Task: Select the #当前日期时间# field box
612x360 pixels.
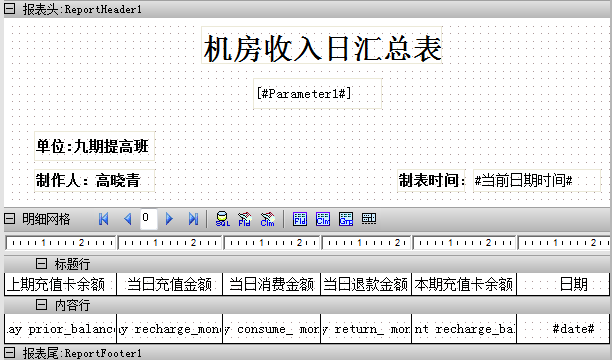Action: click(x=537, y=180)
